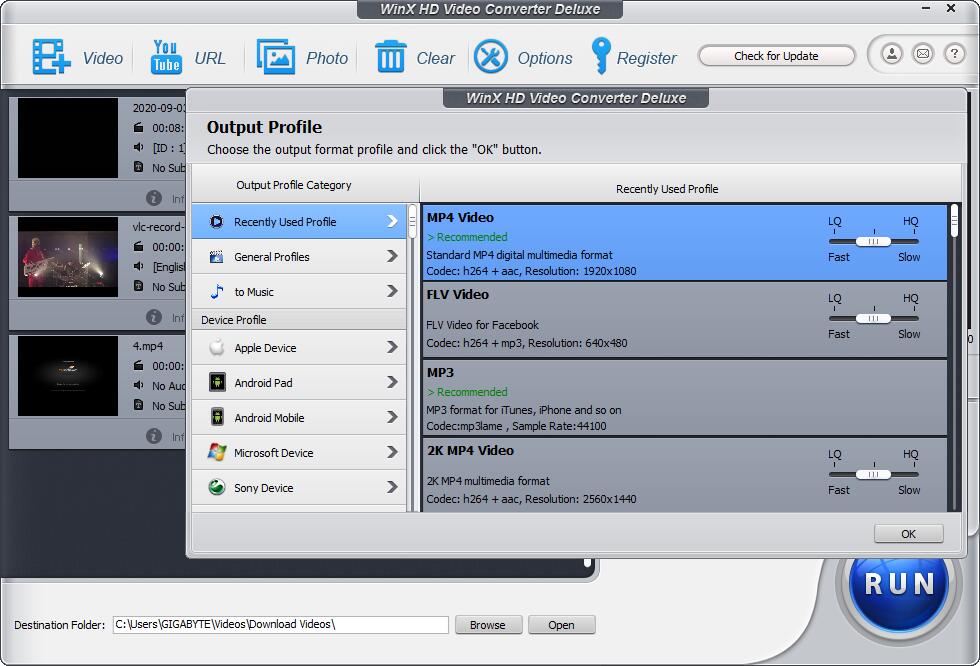
Task: Select to Music category
Action: [x=299, y=291]
